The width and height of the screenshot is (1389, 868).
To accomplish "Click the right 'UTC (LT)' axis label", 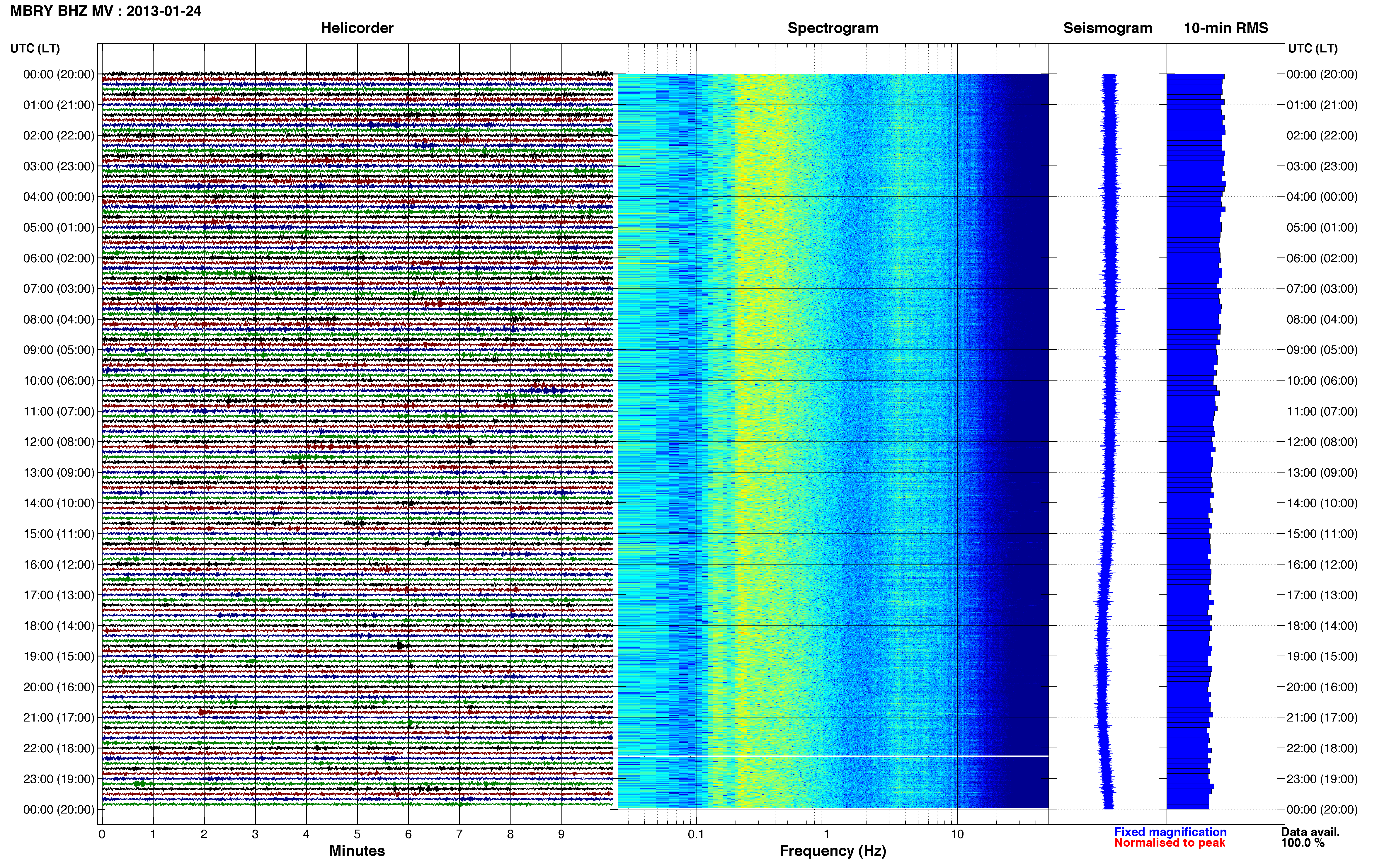I will [1313, 48].
